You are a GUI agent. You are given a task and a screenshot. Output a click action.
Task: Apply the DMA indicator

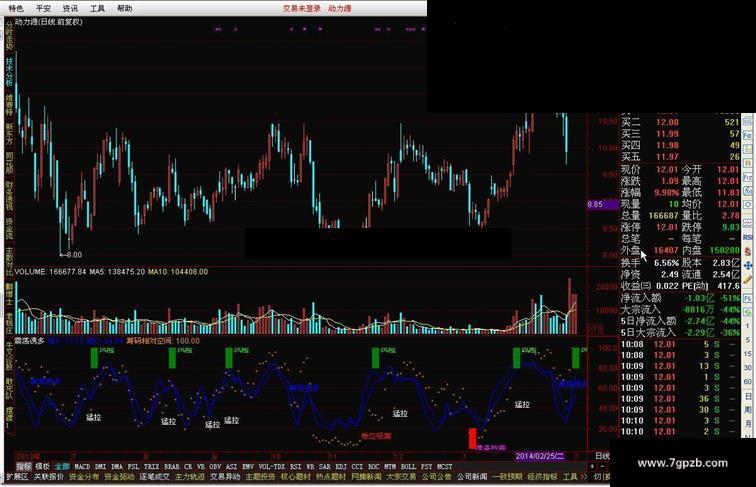coord(117,466)
